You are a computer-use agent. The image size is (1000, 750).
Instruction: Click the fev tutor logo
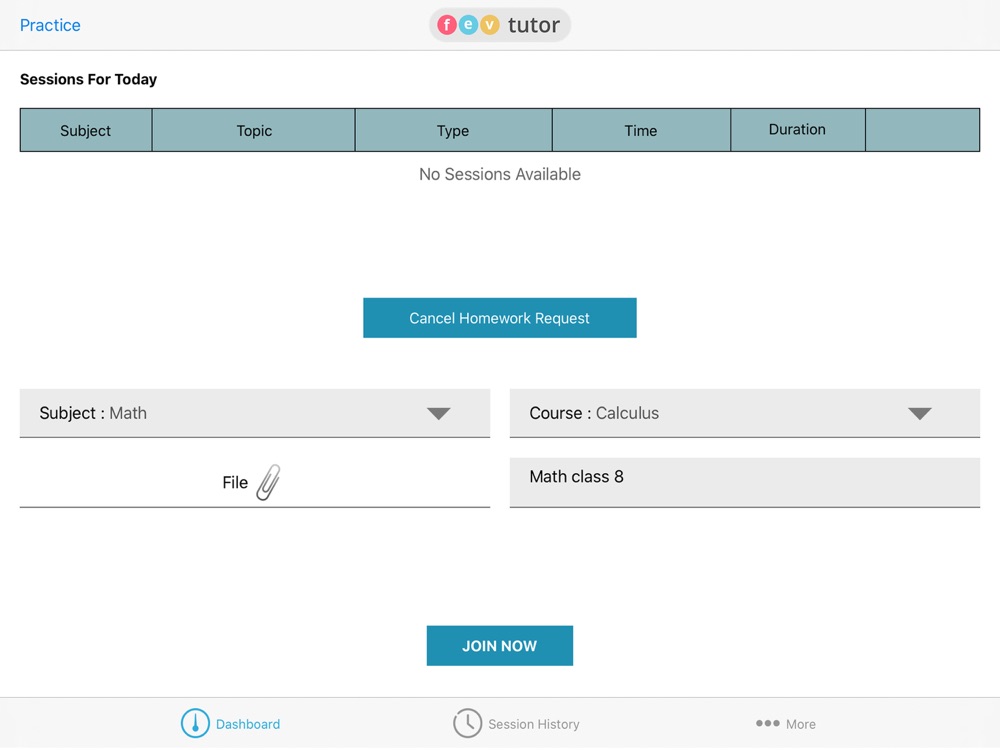pos(499,25)
